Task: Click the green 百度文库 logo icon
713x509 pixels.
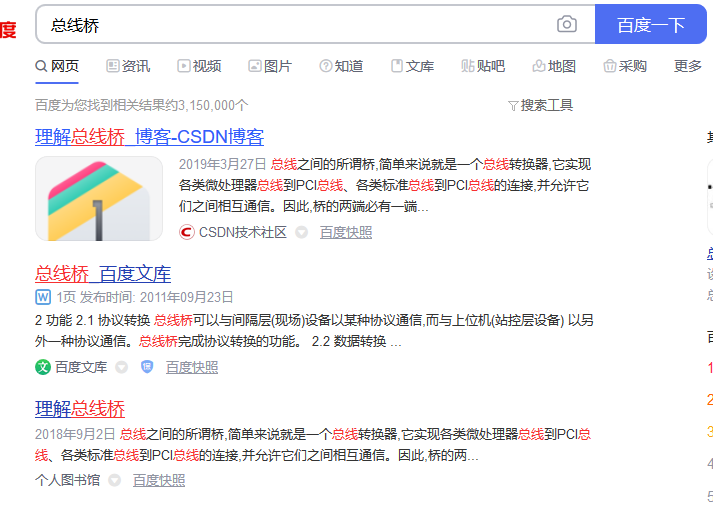Action: click(43, 367)
